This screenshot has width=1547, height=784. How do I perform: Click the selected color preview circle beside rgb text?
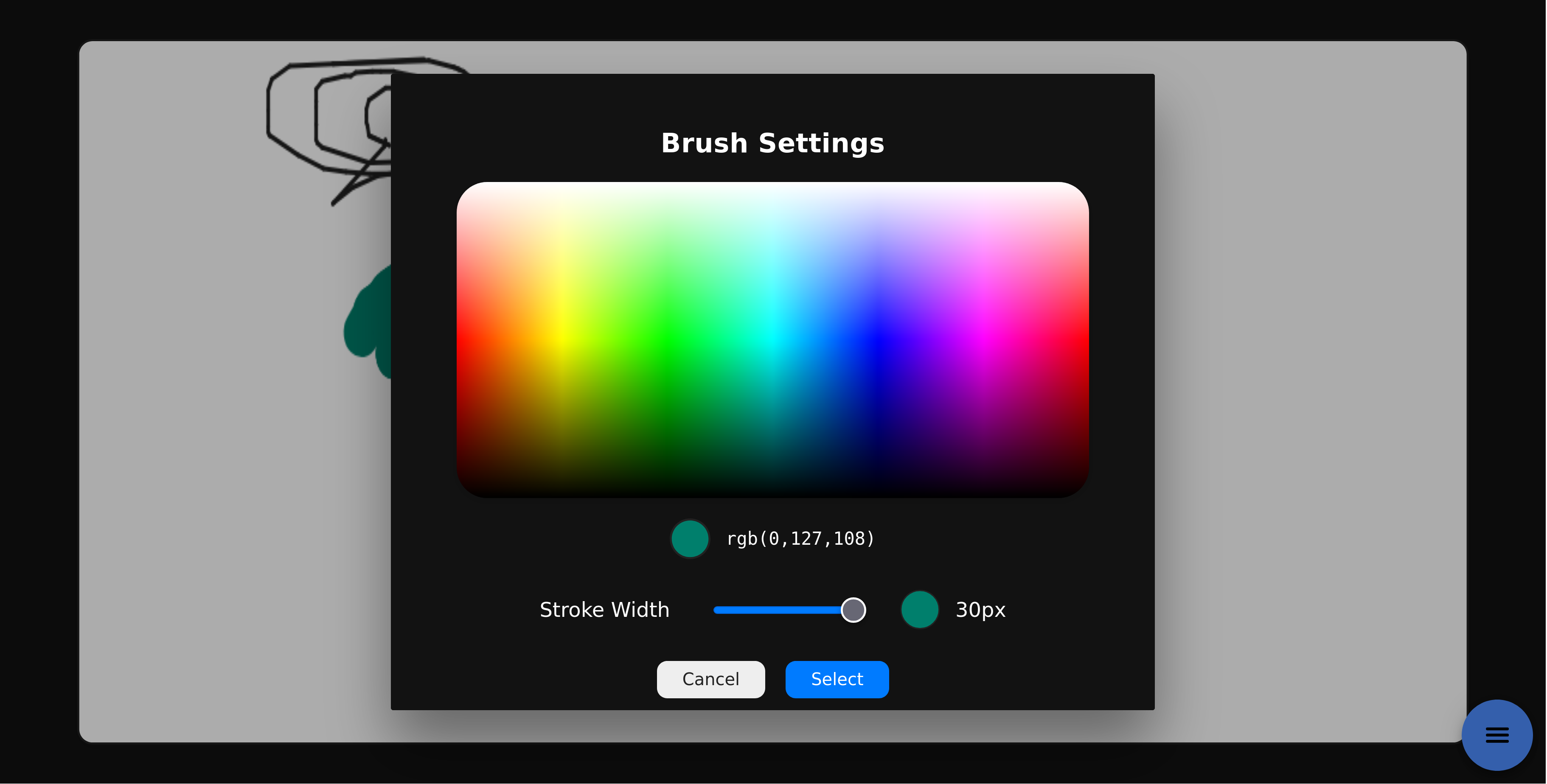click(x=690, y=538)
